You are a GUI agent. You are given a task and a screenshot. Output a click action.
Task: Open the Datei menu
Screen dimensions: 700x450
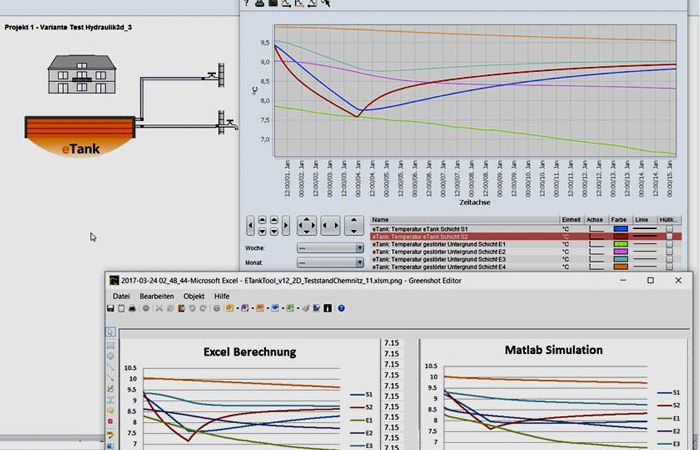click(x=121, y=296)
